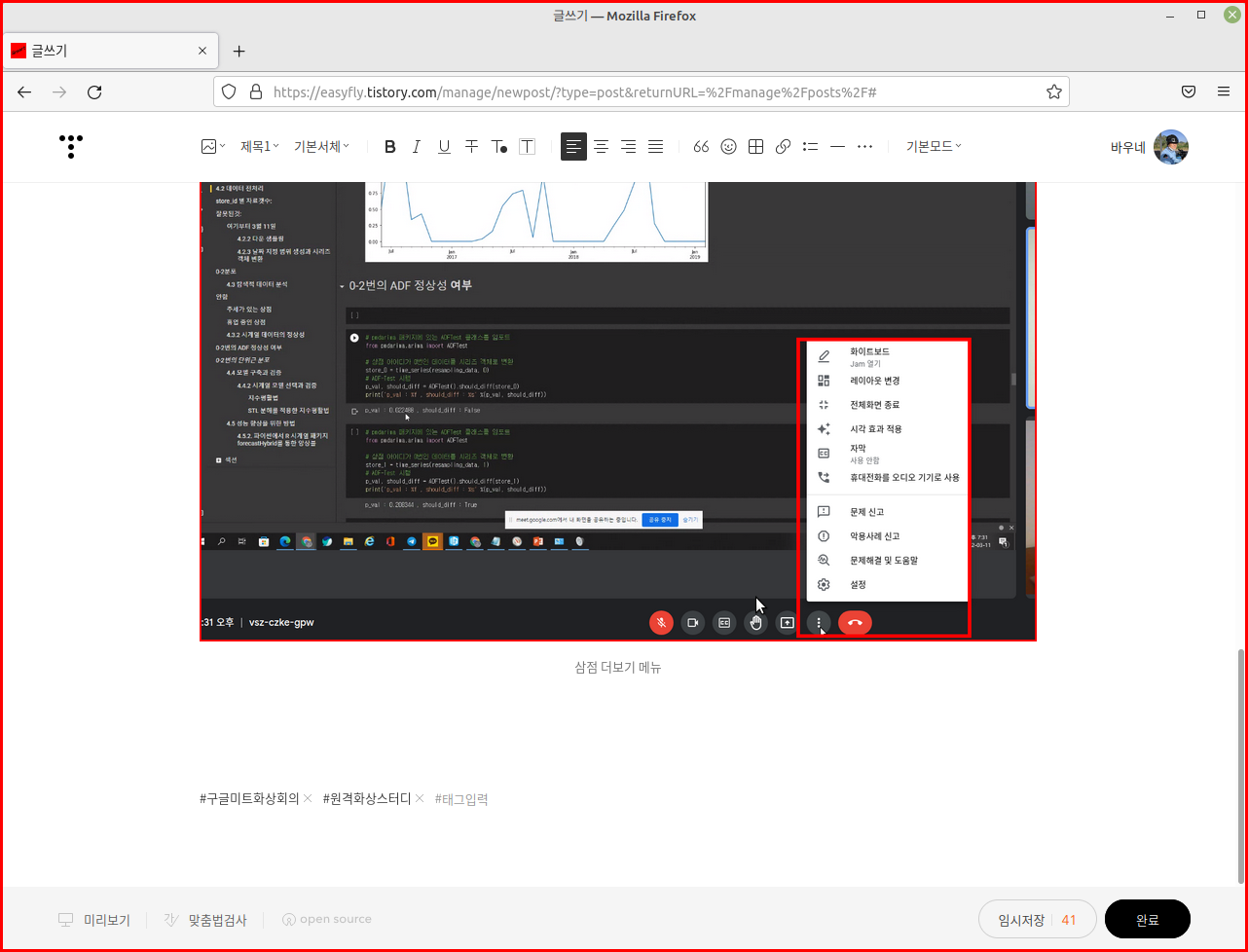Click the 바우네 account name
Screen dimensions: 1248x952
click(1128, 148)
